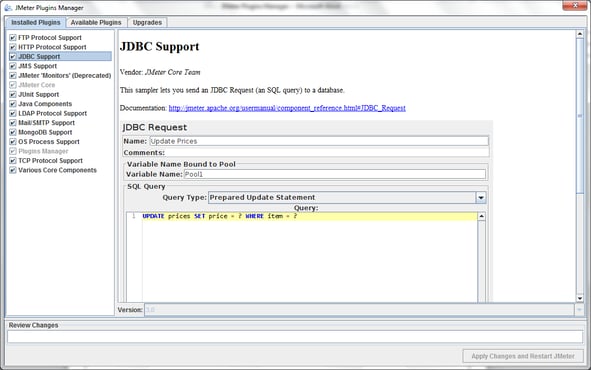591x370 pixels.
Task: Toggle the JUnit Support checkbox
Action: tap(13, 94)
